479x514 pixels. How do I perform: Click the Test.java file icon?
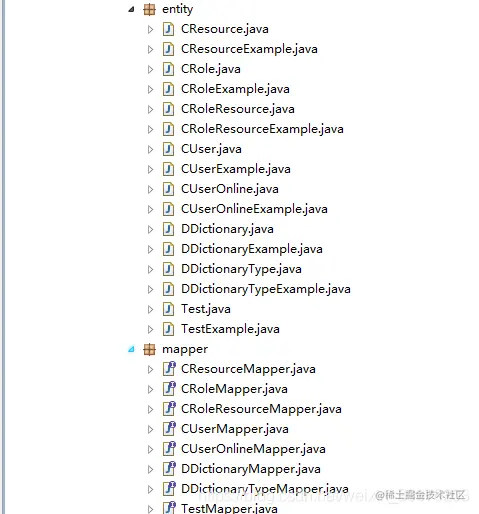168,309
